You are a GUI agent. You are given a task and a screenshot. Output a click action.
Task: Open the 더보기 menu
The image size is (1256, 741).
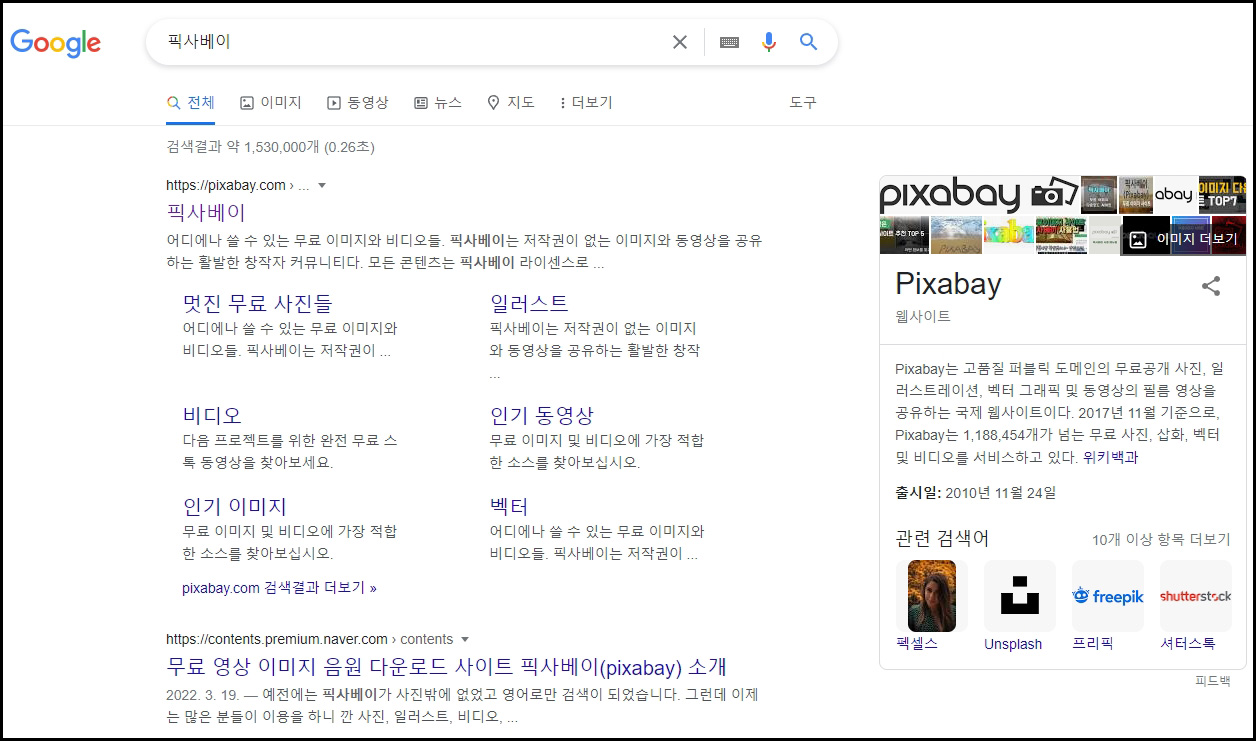[x=586, y=102]
